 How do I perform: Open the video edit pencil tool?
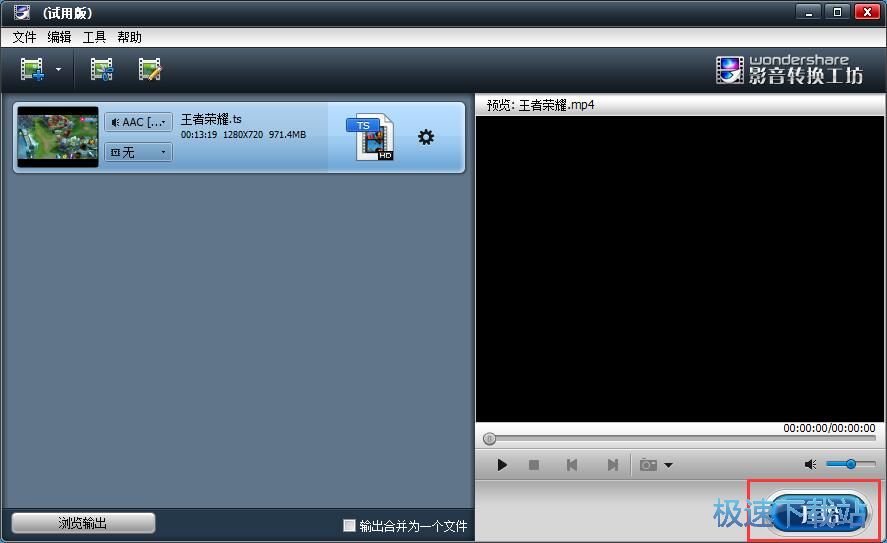(150, 70)
